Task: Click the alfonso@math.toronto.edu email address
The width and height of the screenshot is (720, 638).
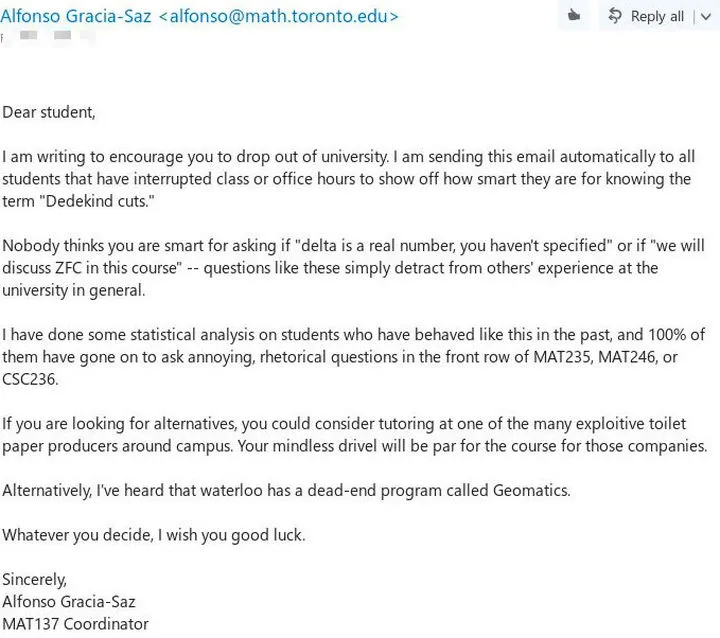Action: point(279,16)
